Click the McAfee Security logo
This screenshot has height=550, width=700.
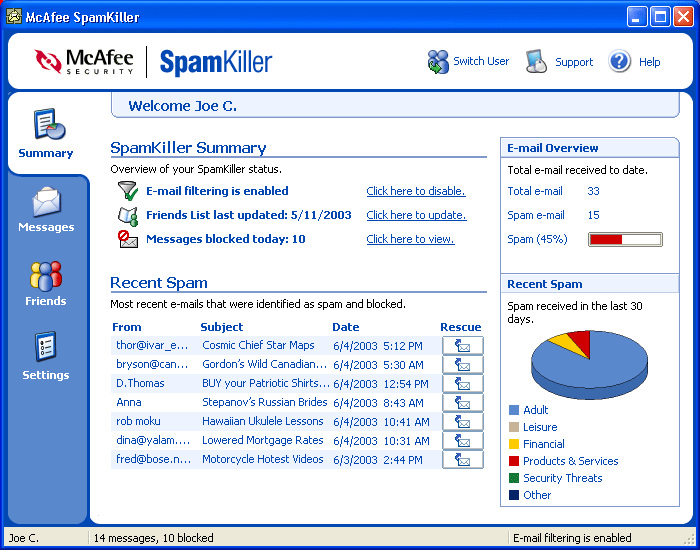coord(84,61)
